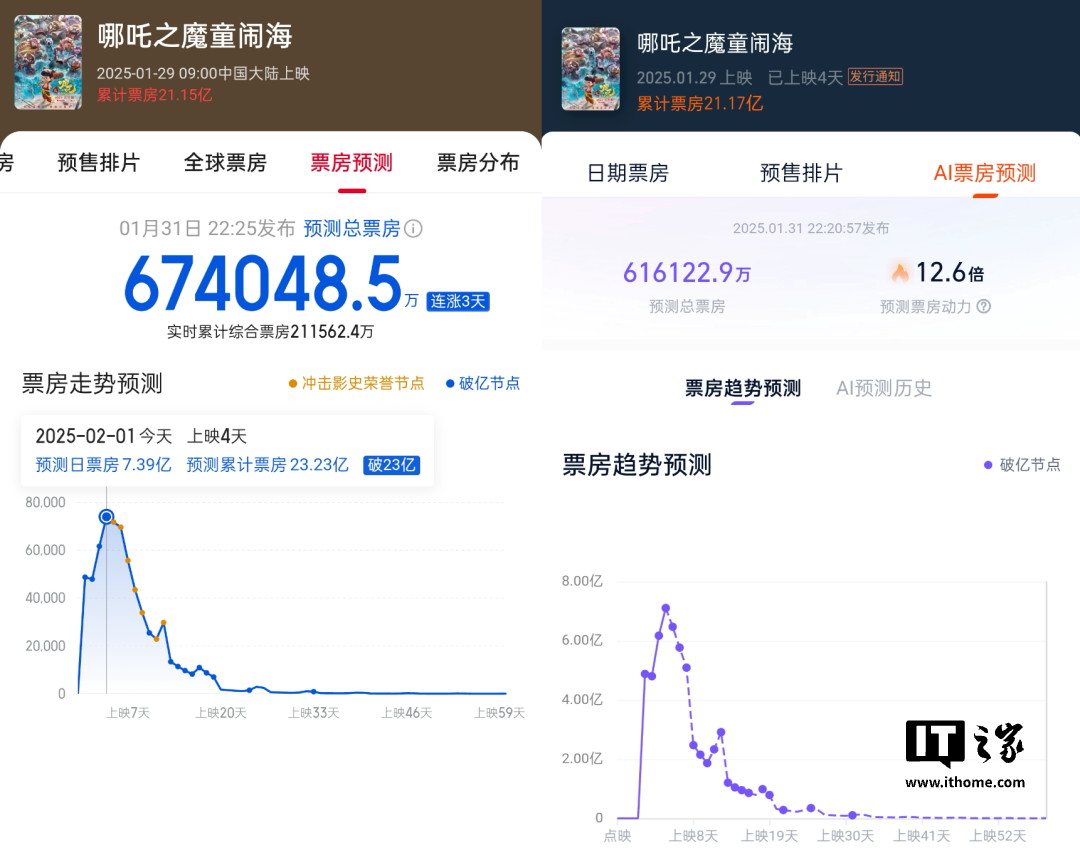The height and width of the screenshot is (855, 1080).
Task: Click the 616122.9万 predicted total figure
Action: (687, 273)
